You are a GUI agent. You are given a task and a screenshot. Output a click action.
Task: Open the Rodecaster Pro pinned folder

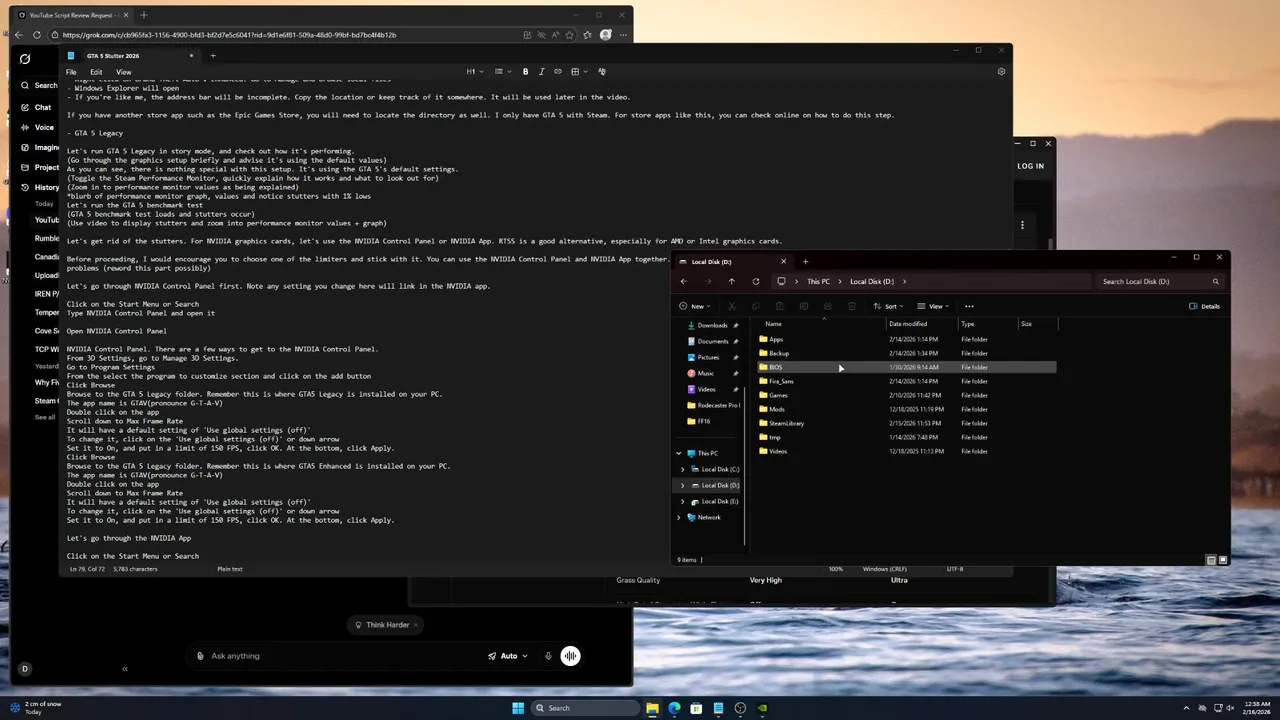pyautogui.click(x=712, y=405)
